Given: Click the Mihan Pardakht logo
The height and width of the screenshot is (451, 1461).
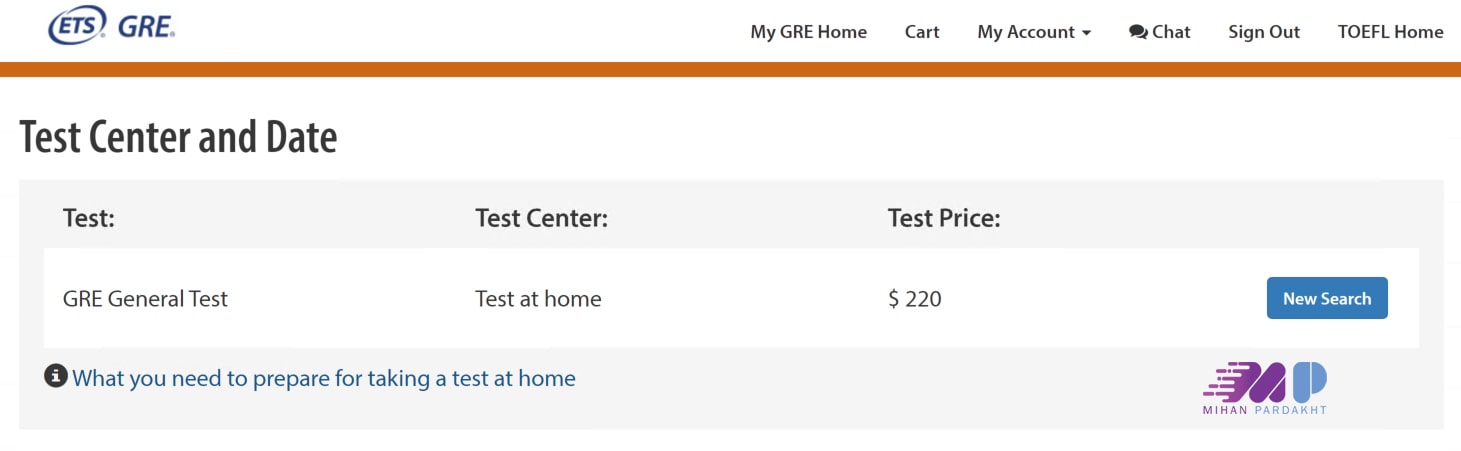Looking at the screenshot, I should (1265, 387).
